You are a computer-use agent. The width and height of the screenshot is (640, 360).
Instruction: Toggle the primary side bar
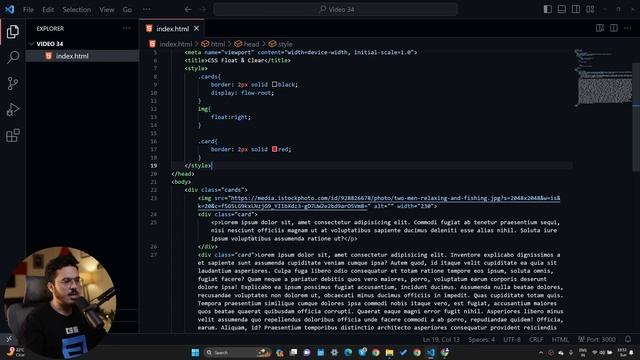(x=548, y=9)
